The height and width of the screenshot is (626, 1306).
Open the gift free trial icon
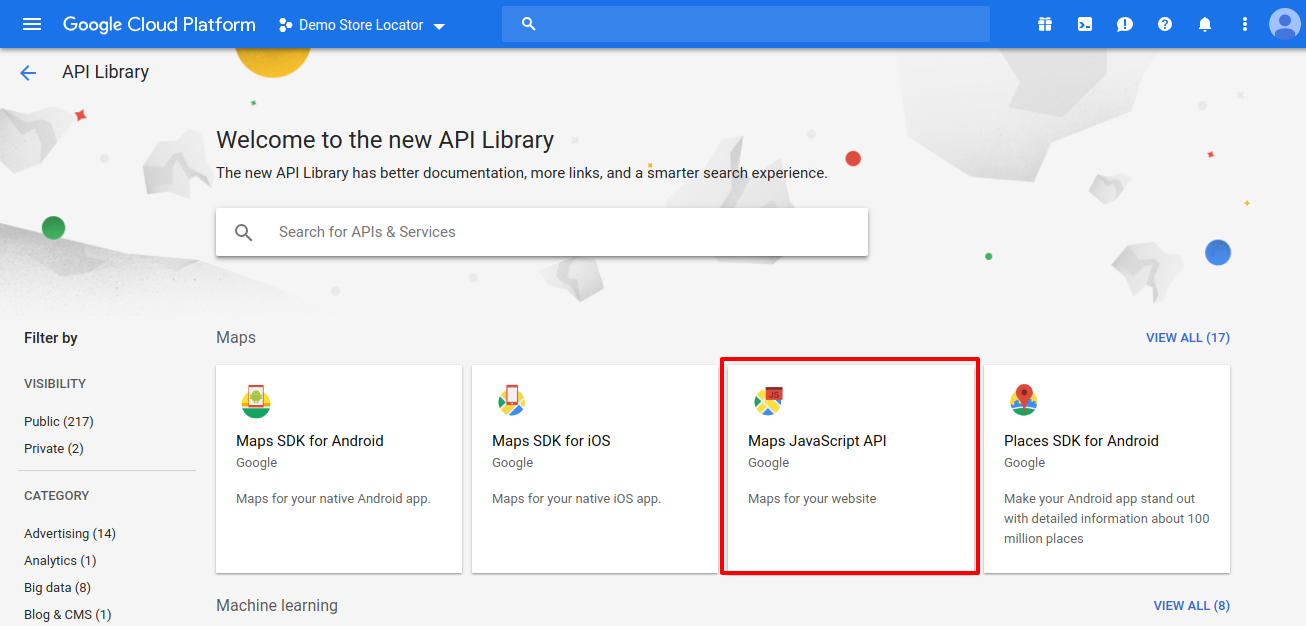(x=1045, y=24)
